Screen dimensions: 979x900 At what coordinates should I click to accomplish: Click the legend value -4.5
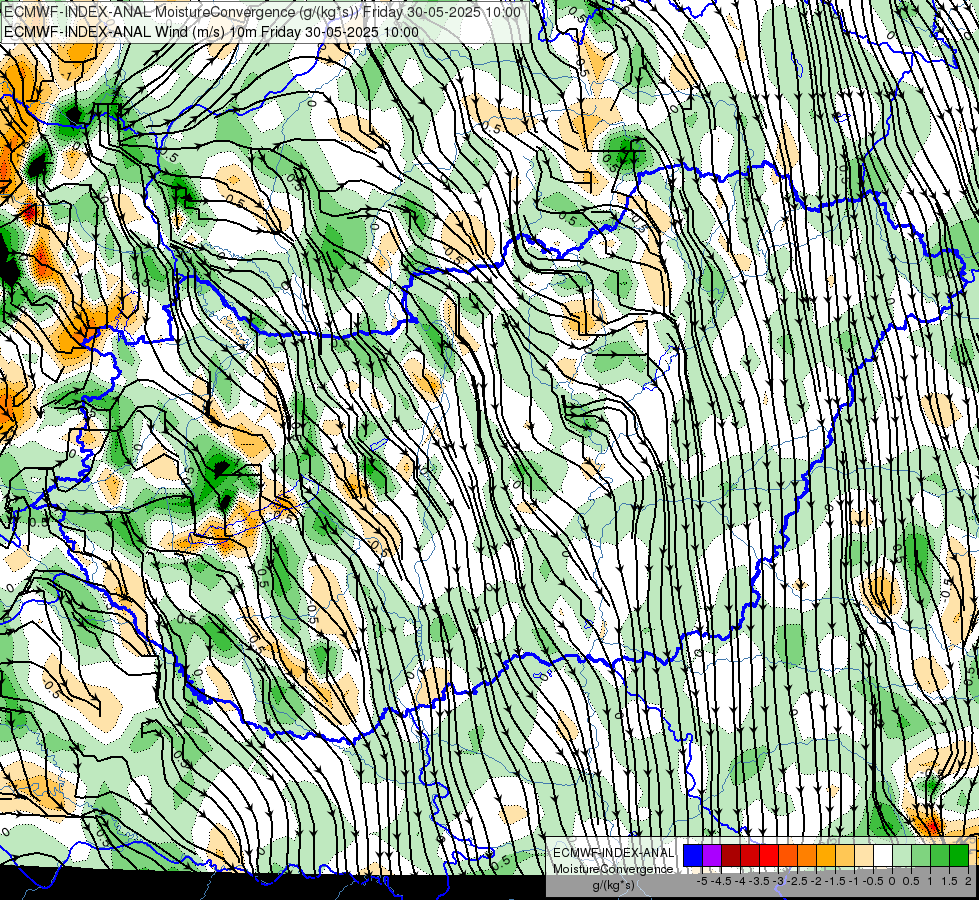(x=721, y=881)
